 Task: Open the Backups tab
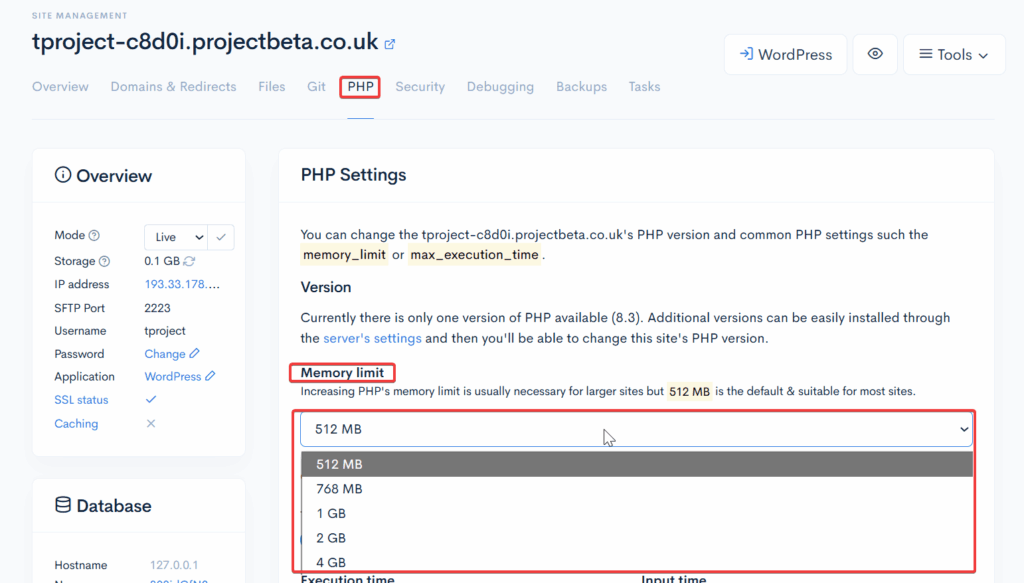click(581, 87)
